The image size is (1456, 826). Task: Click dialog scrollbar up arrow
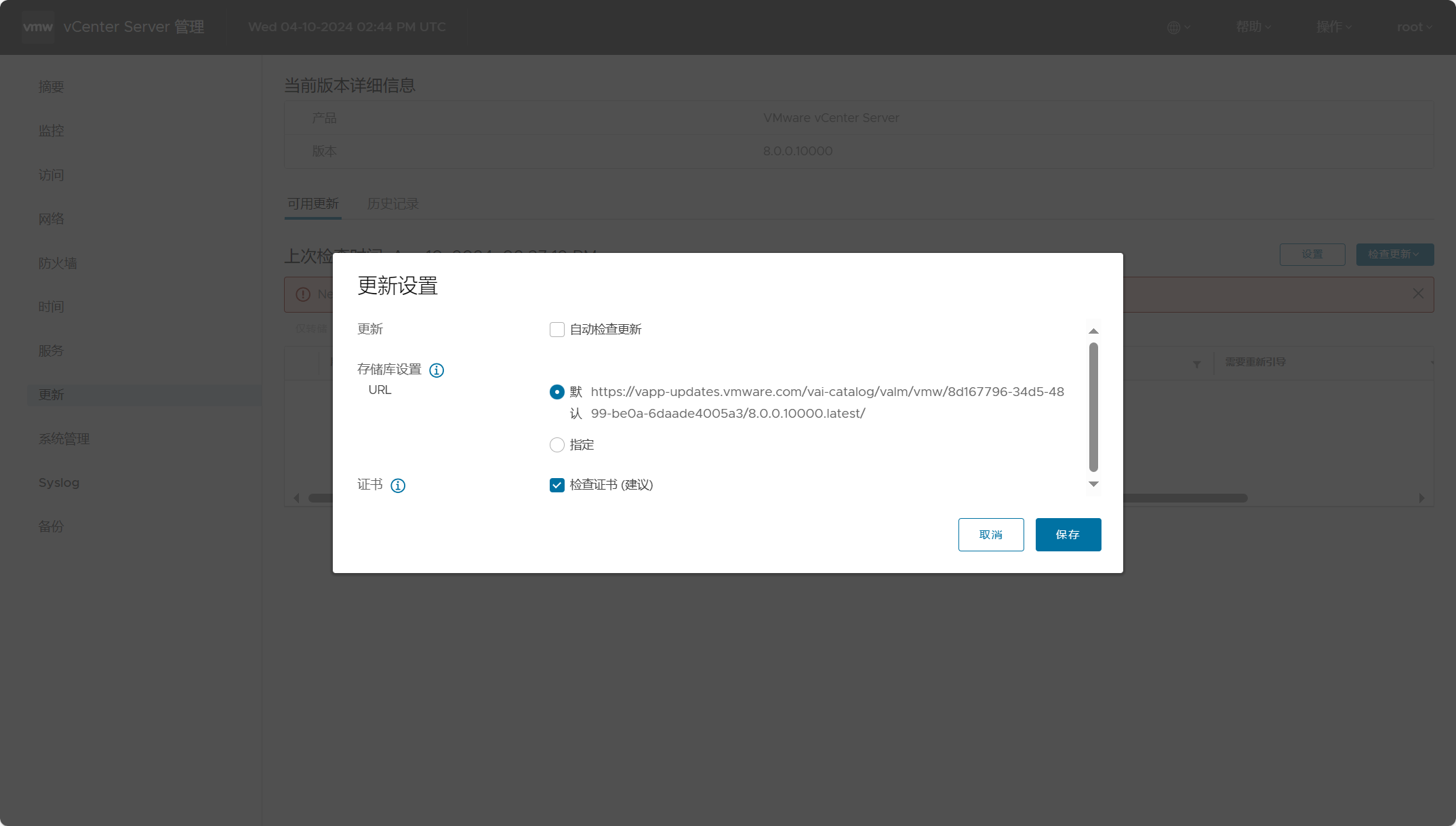1093,331
